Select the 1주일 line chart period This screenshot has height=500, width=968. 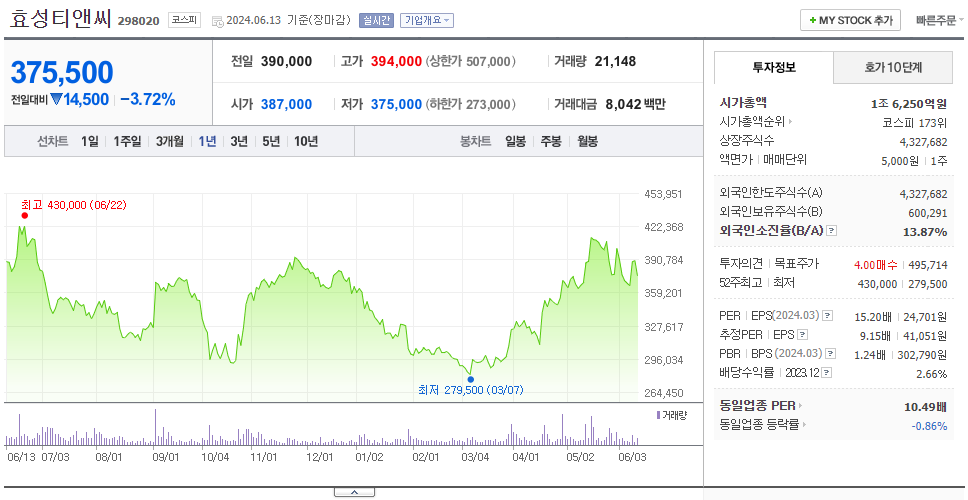127,141
